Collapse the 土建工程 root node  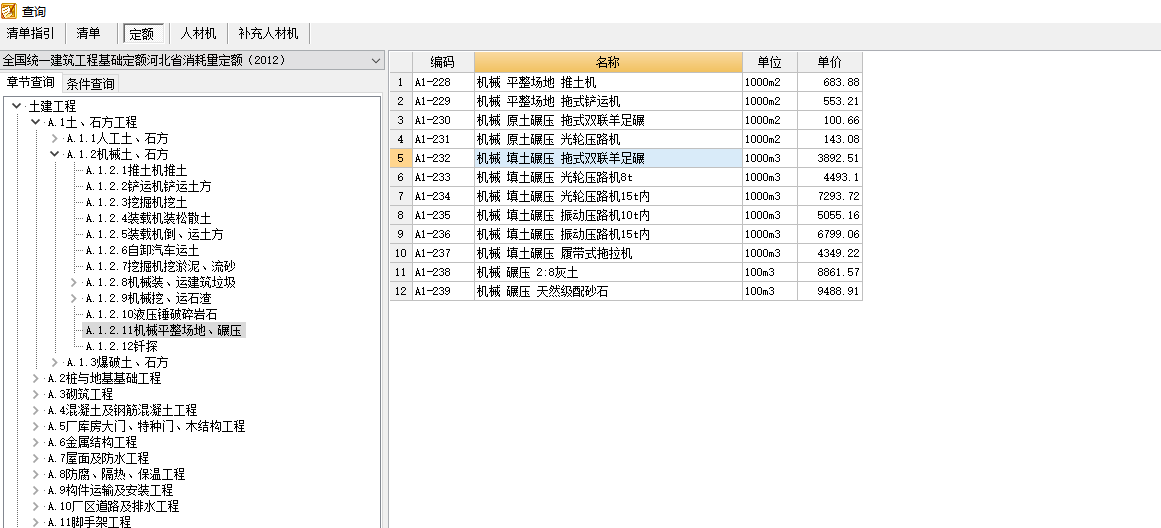[x=17, y=107]
